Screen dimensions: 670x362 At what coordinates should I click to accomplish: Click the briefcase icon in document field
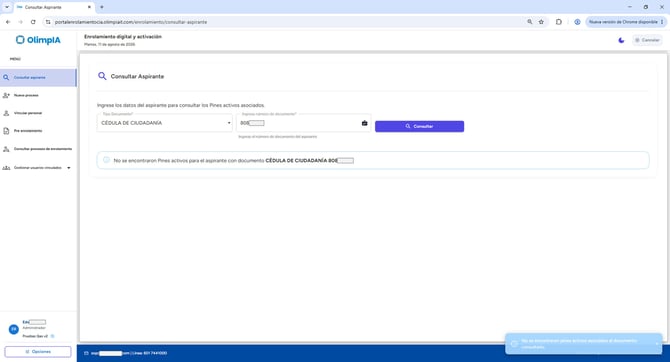coord(364,123)
